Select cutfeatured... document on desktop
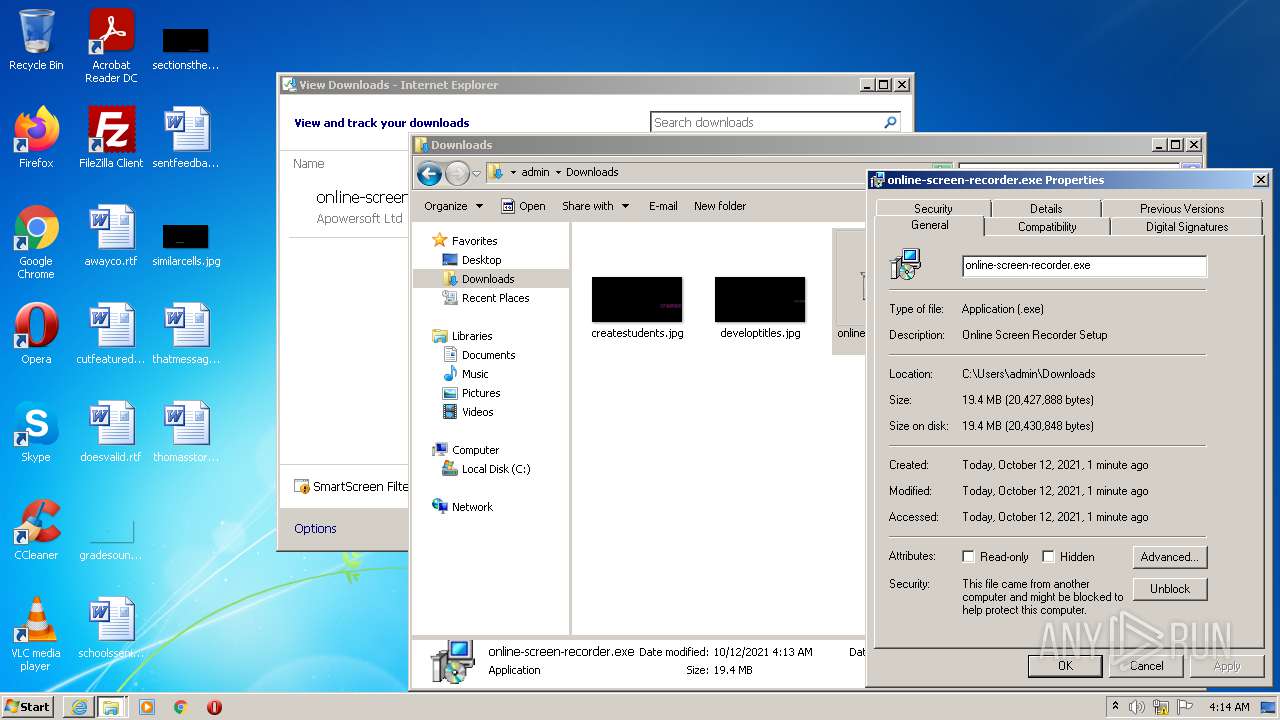The height and width of the screenshot is (720, 1280). click(111, 334)
